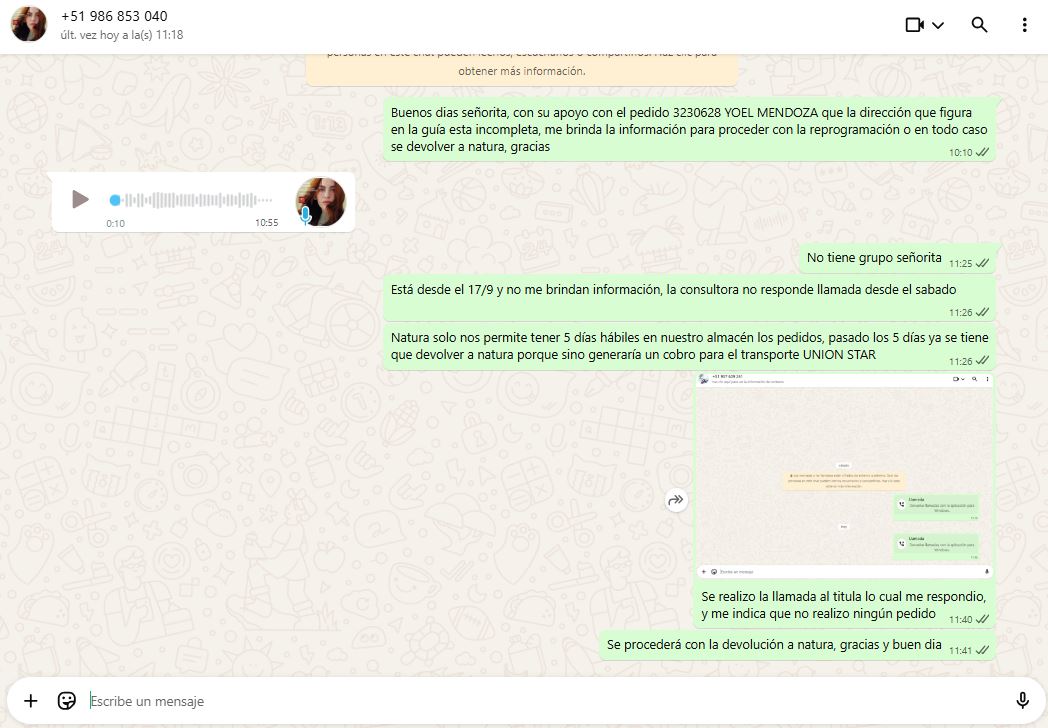Expand the call options dropdown chevron

point(938,26)
